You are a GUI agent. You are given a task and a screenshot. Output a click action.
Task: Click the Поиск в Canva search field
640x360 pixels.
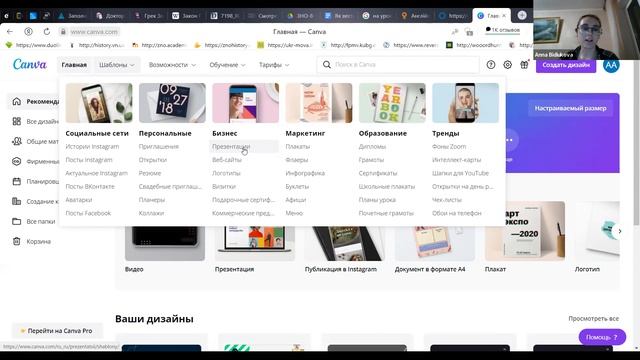pos(398,64)
